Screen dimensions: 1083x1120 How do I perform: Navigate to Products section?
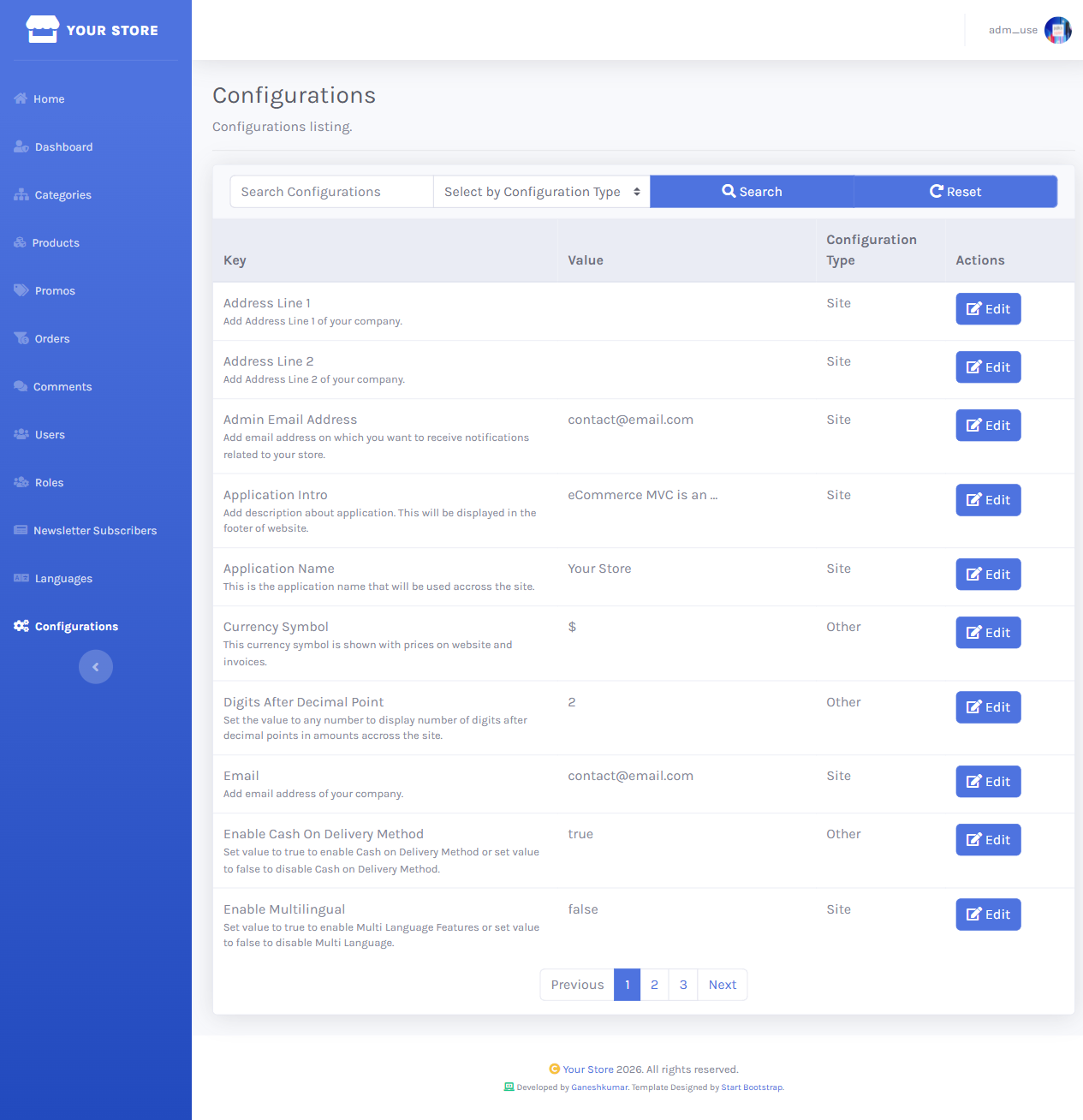click(x=96, y=242)
